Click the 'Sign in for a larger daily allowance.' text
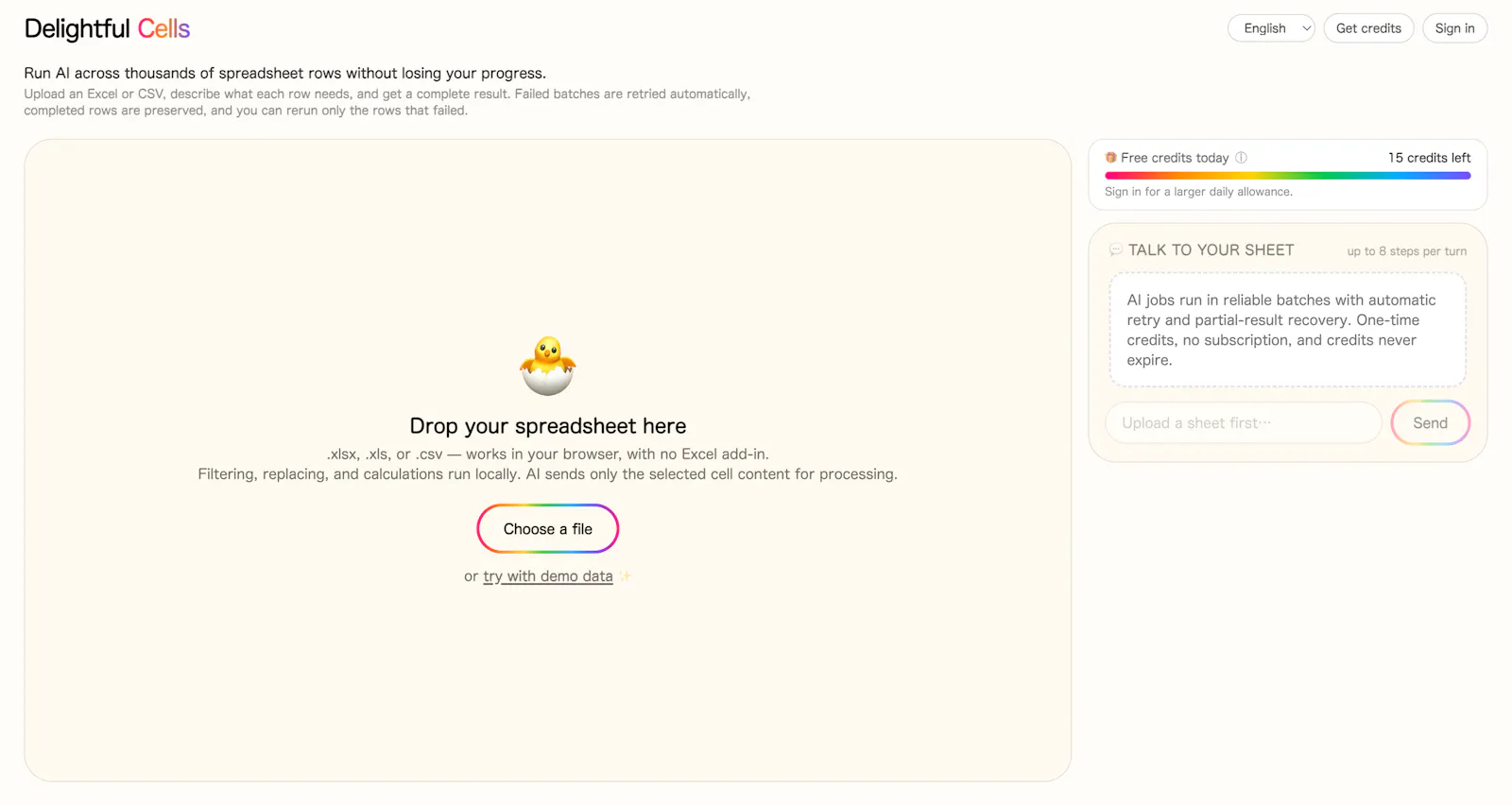 (1198, 192)
